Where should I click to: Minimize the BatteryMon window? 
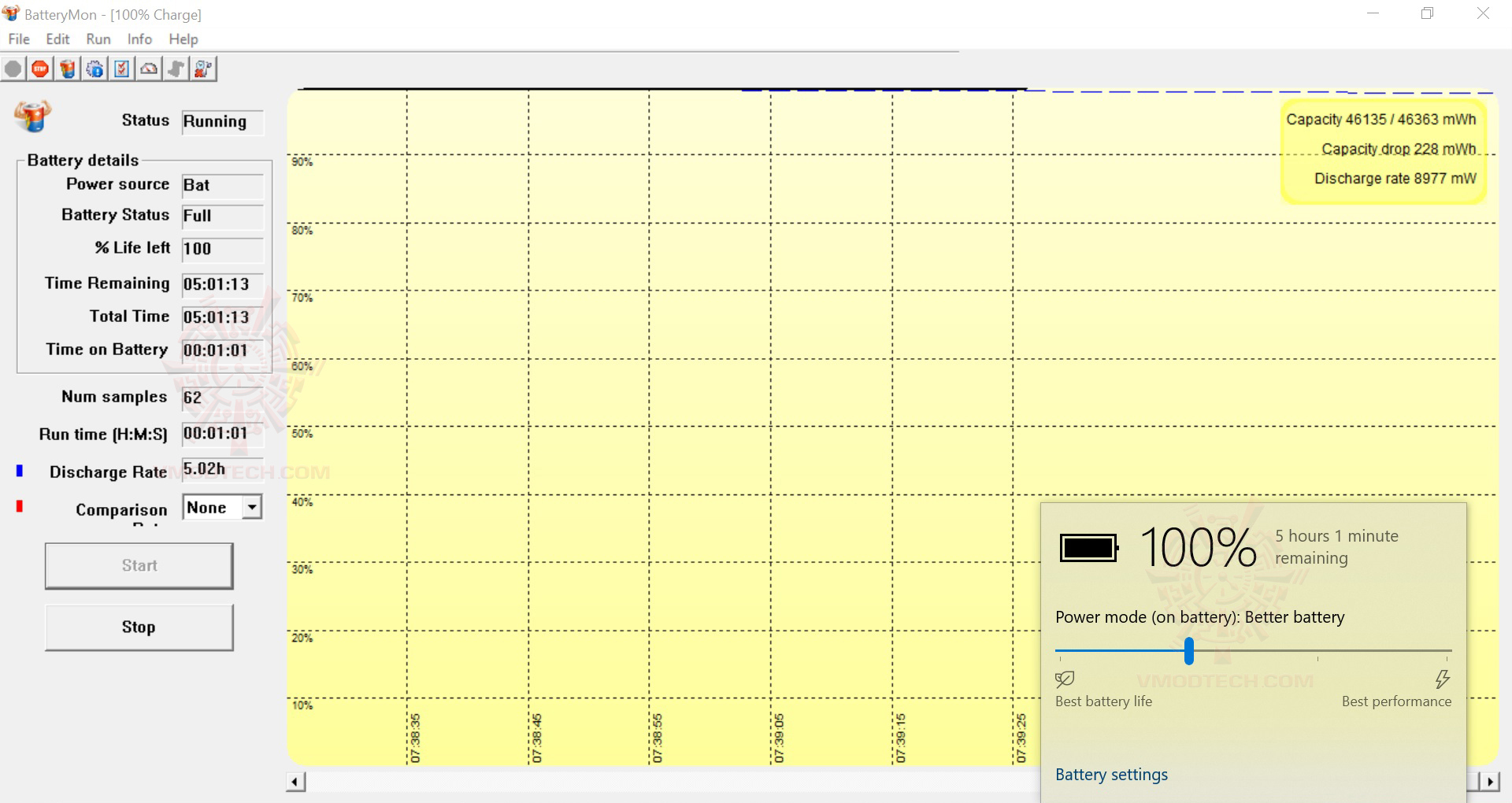pos(1373,13)
